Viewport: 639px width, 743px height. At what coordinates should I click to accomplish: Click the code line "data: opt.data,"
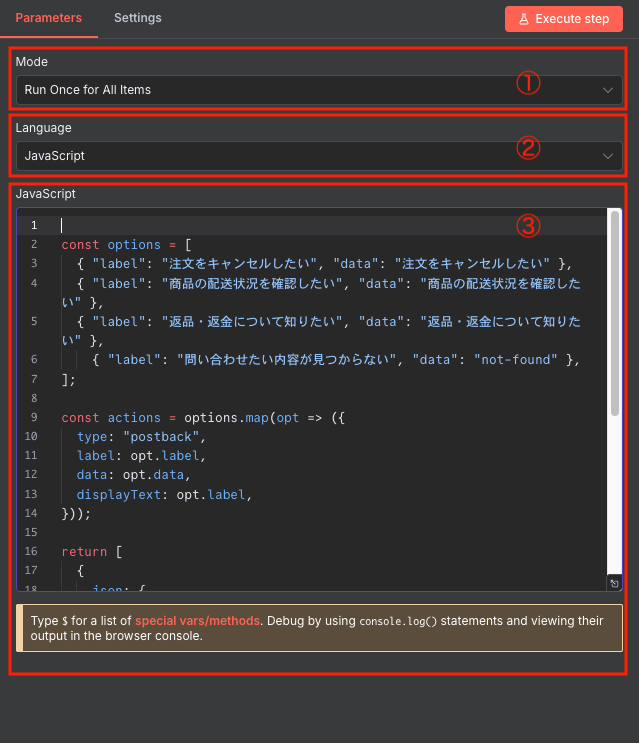(134, 475)
